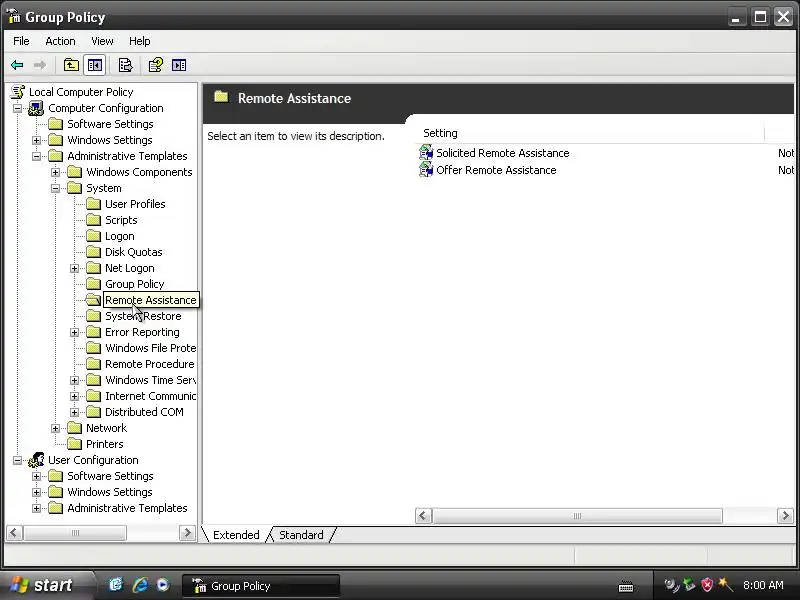This screenshot has height=600, width=800.
Task: Select Offer Remote Assistance setting
Action: point(496,170)
